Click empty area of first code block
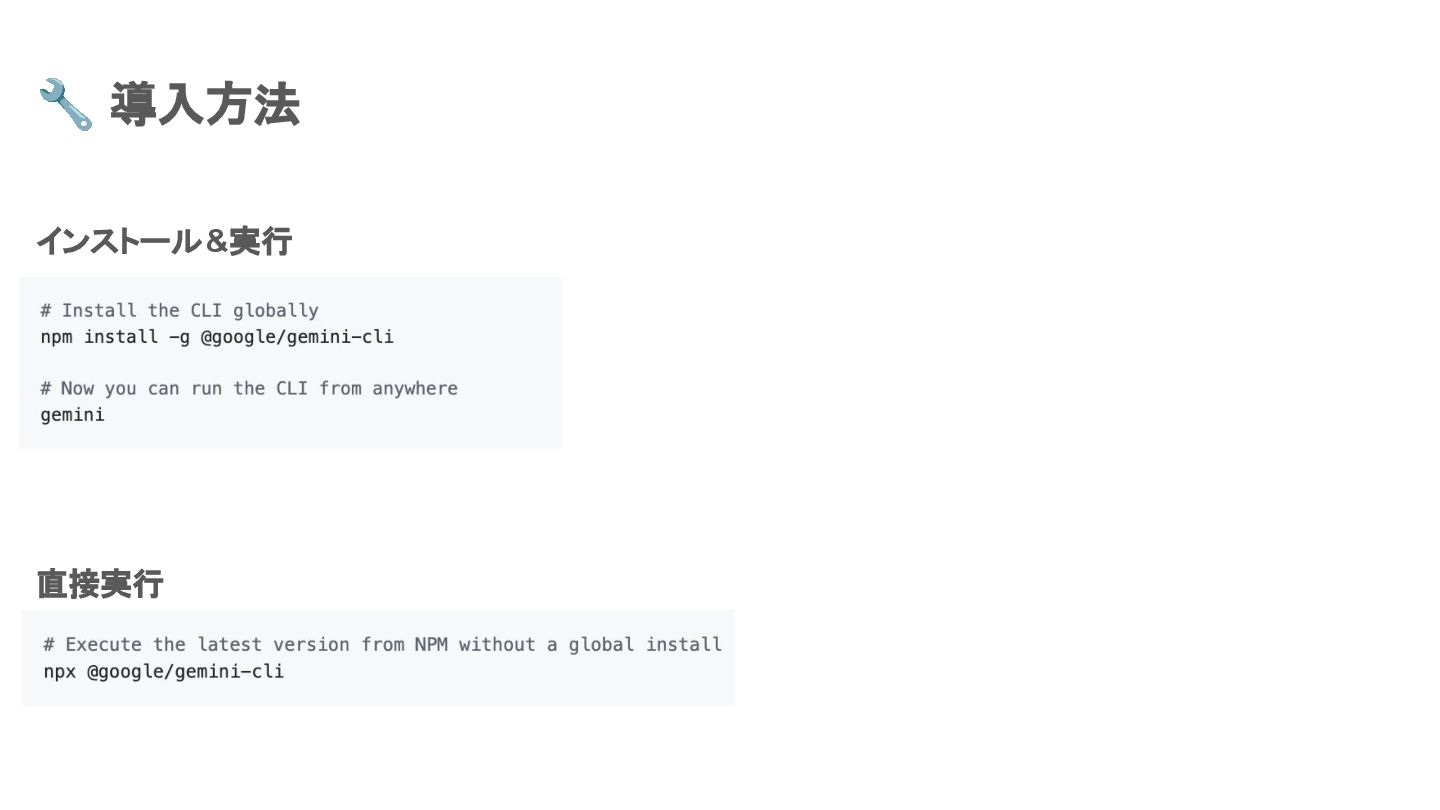 pyautogui.click(x=480, y=415)
